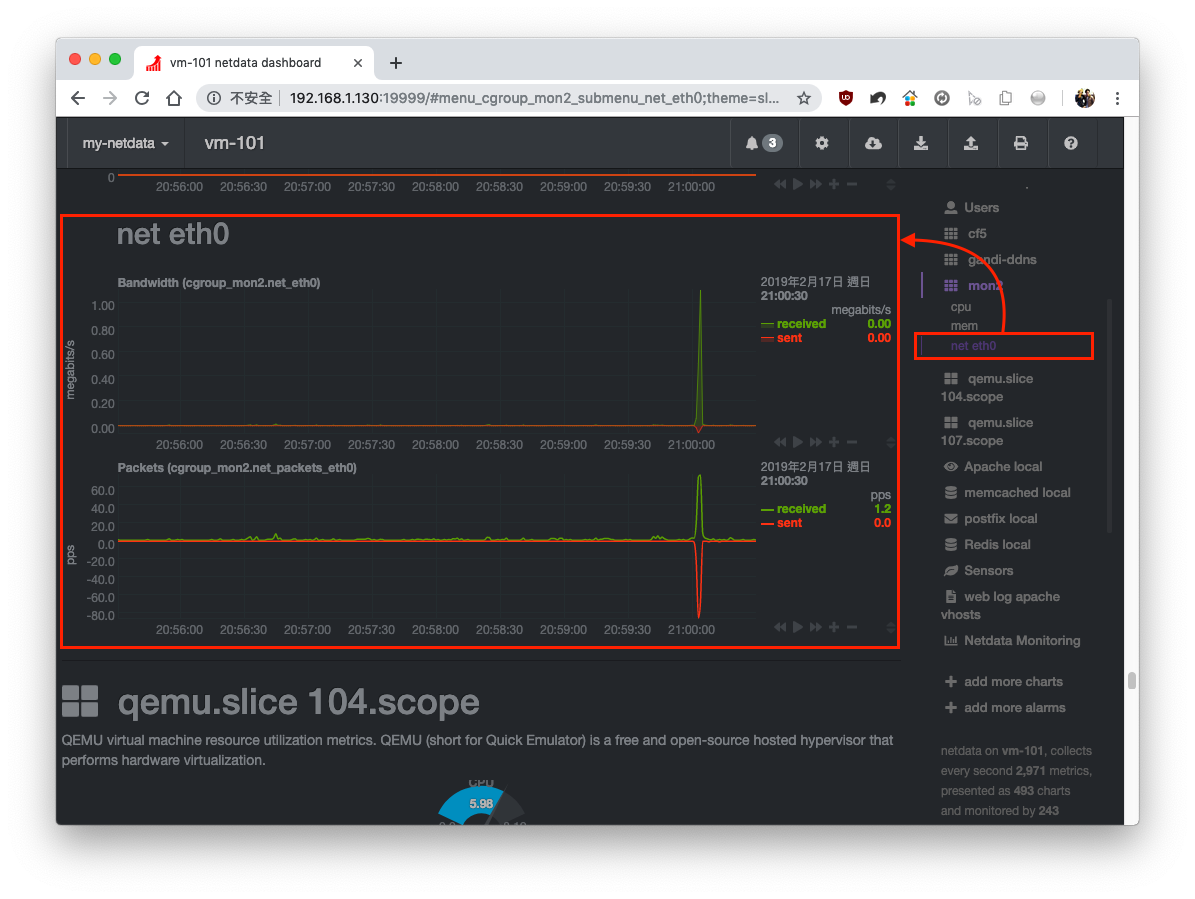Screen dimensions: 1195x899
Task: Switch to the vm-101 netdata dashboard tab
Action: [x=243, y=61]
